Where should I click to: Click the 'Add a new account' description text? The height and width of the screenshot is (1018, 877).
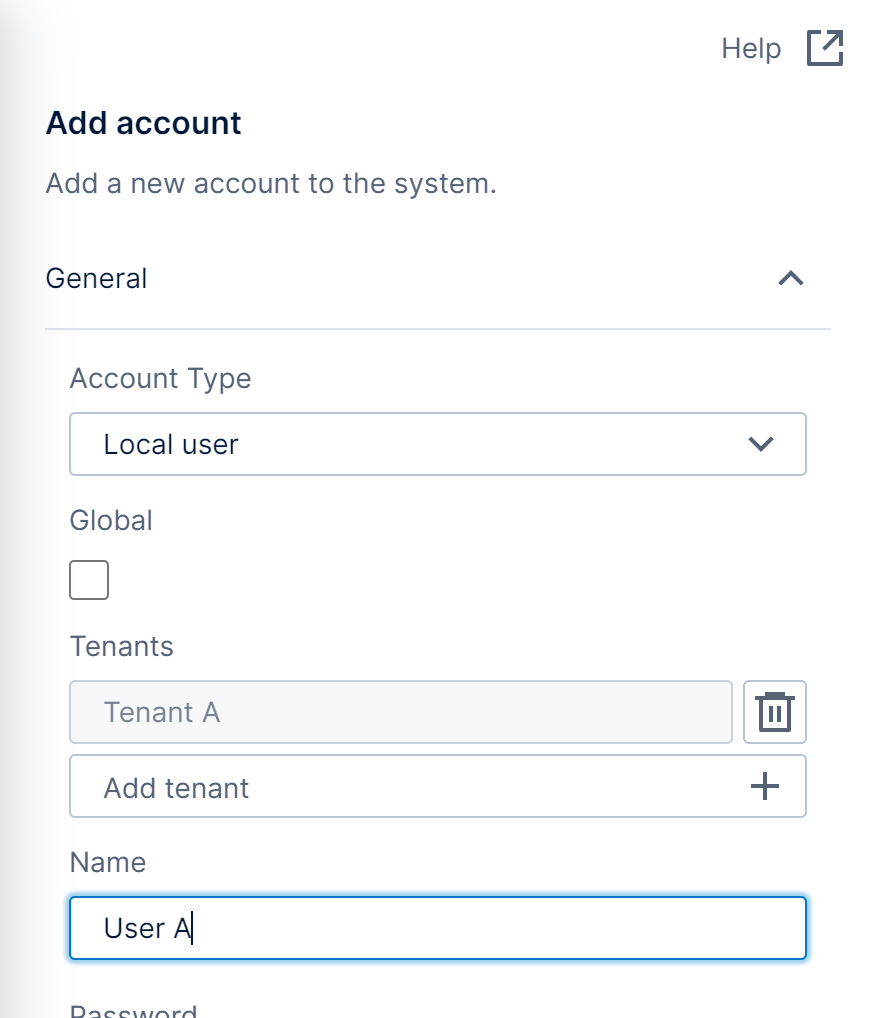(271, 184)
